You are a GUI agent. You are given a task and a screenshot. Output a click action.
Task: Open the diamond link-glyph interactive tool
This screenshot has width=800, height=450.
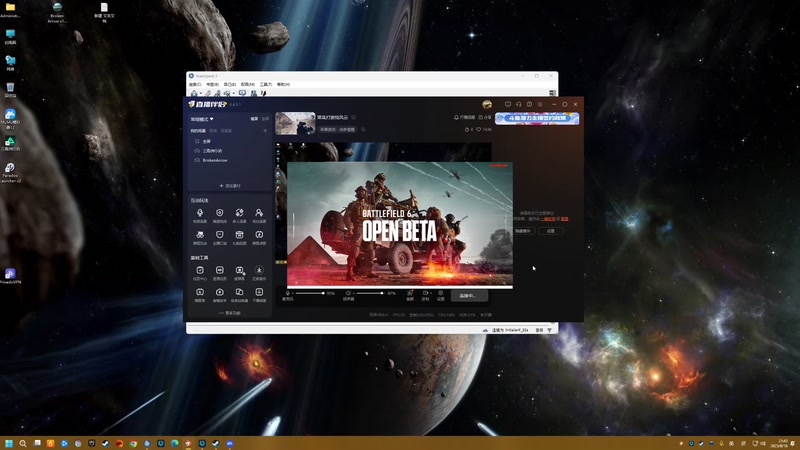pos(239,215)
